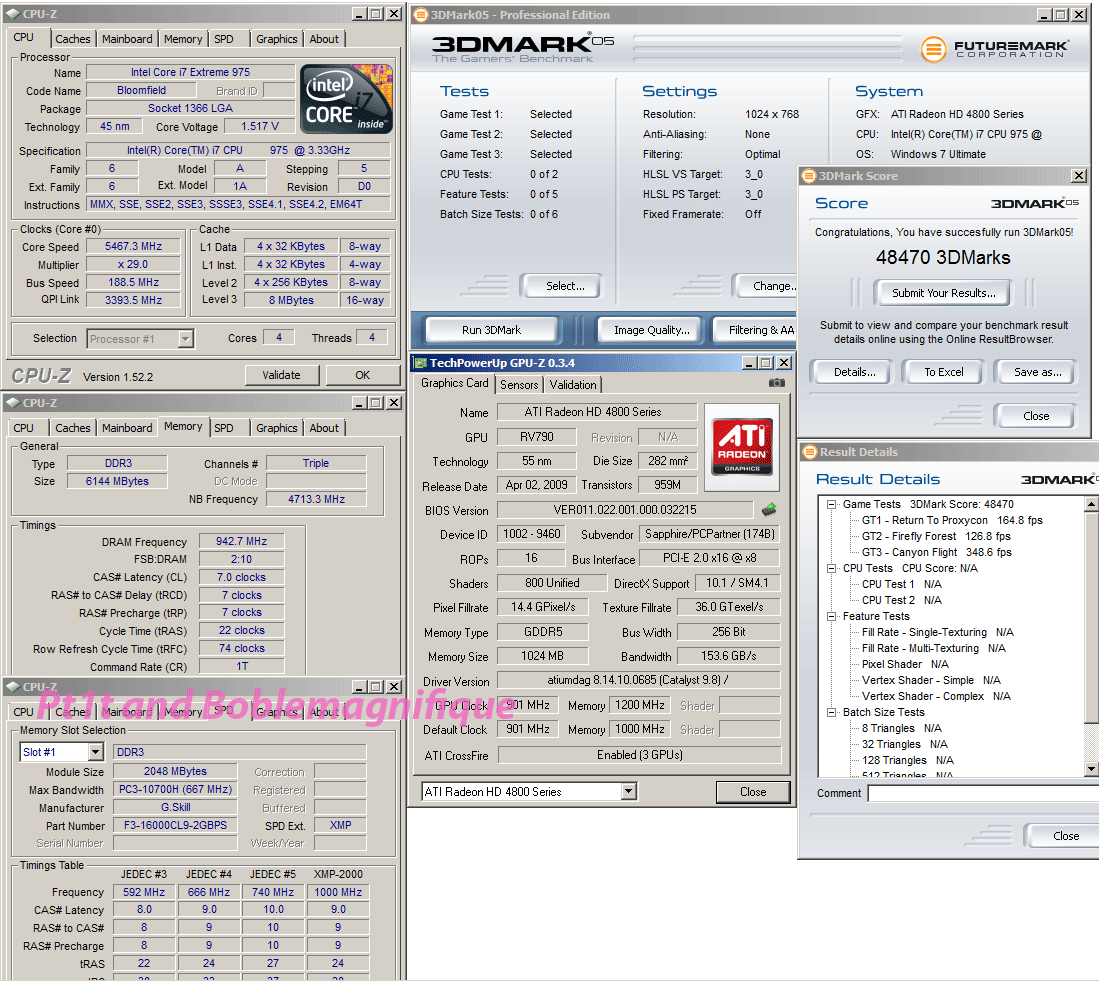Close the 3DMark Score window with X
The width and height of the screenshot is (1099, 981).
[x=1079, y=176]
